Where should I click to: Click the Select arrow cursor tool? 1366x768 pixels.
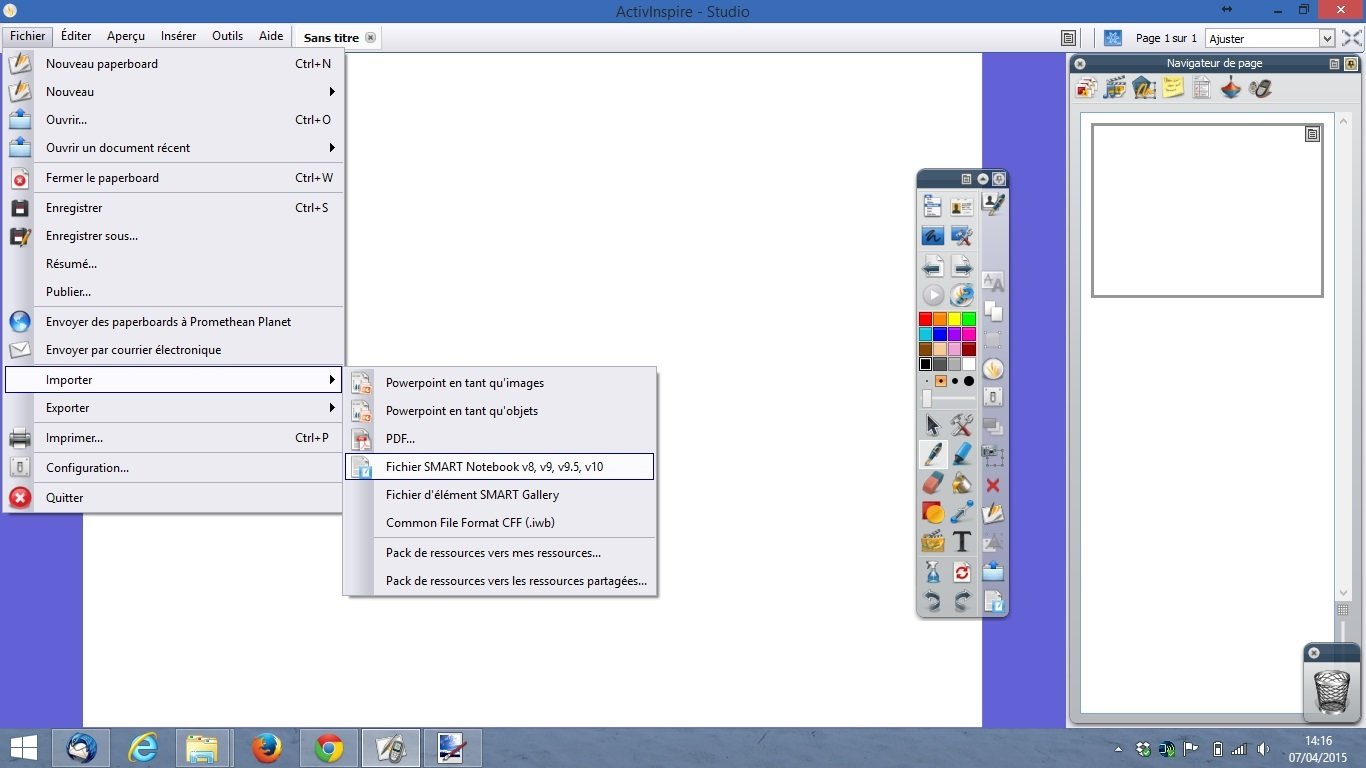point(932,425)
